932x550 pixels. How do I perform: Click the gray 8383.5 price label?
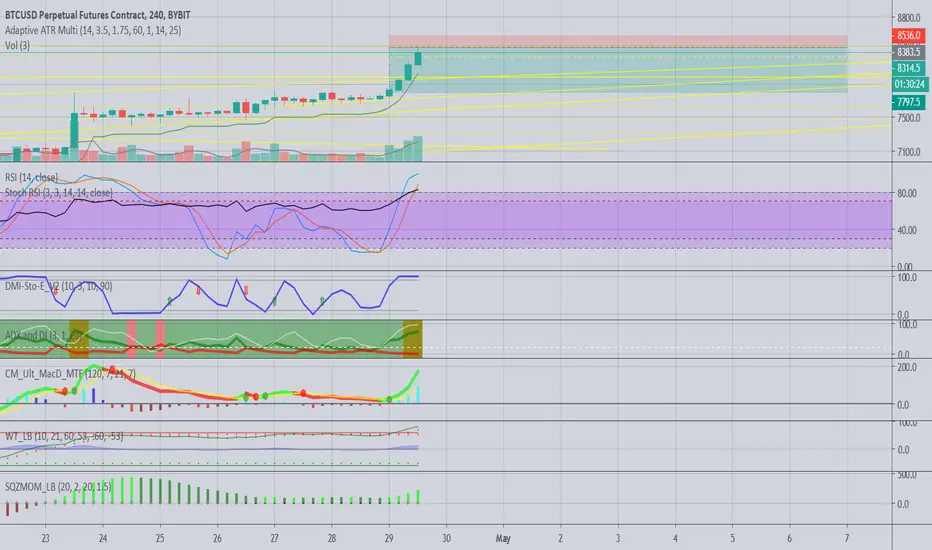pos(908,52)
